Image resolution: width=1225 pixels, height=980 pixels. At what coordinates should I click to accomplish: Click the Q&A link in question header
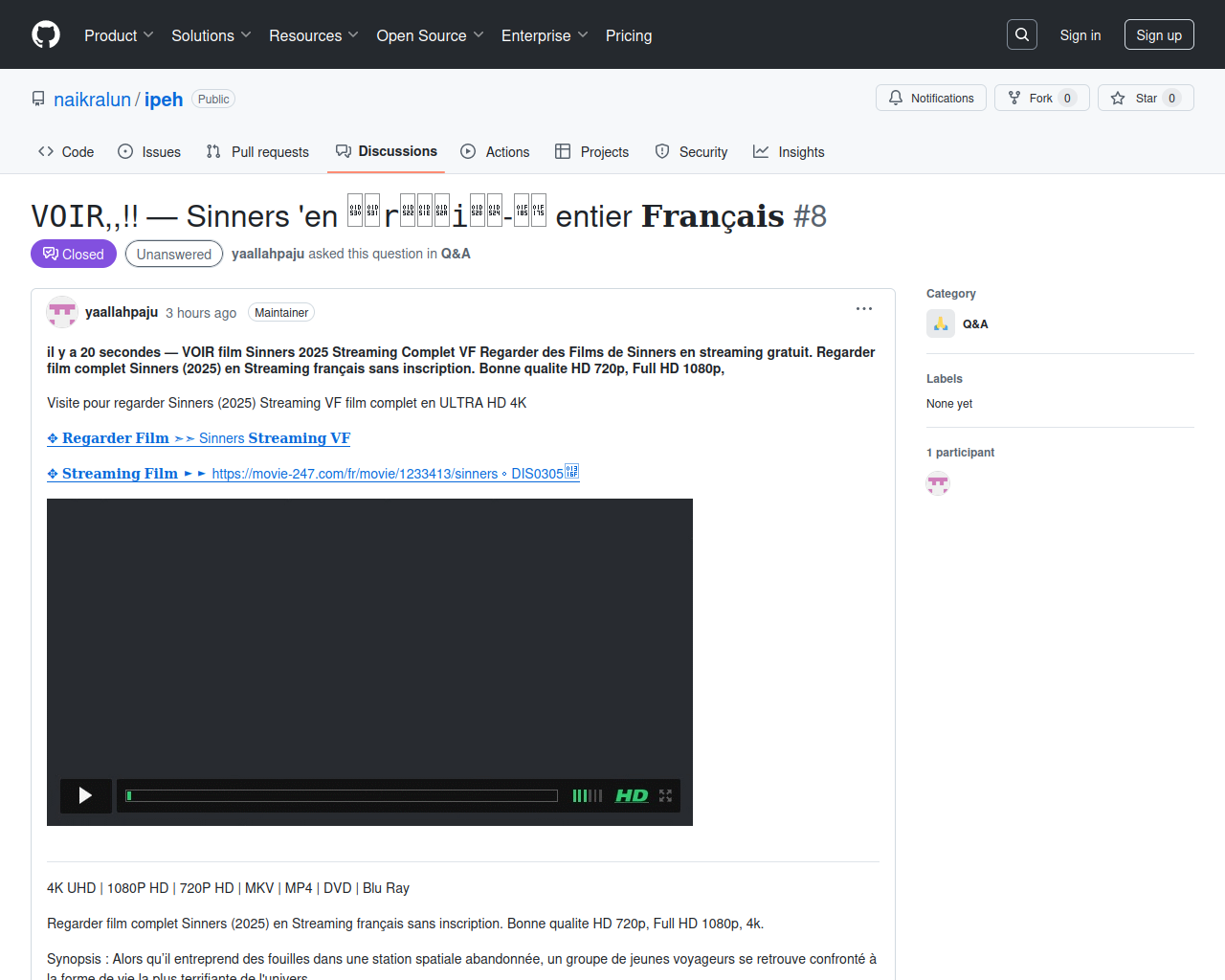[456, 254]
